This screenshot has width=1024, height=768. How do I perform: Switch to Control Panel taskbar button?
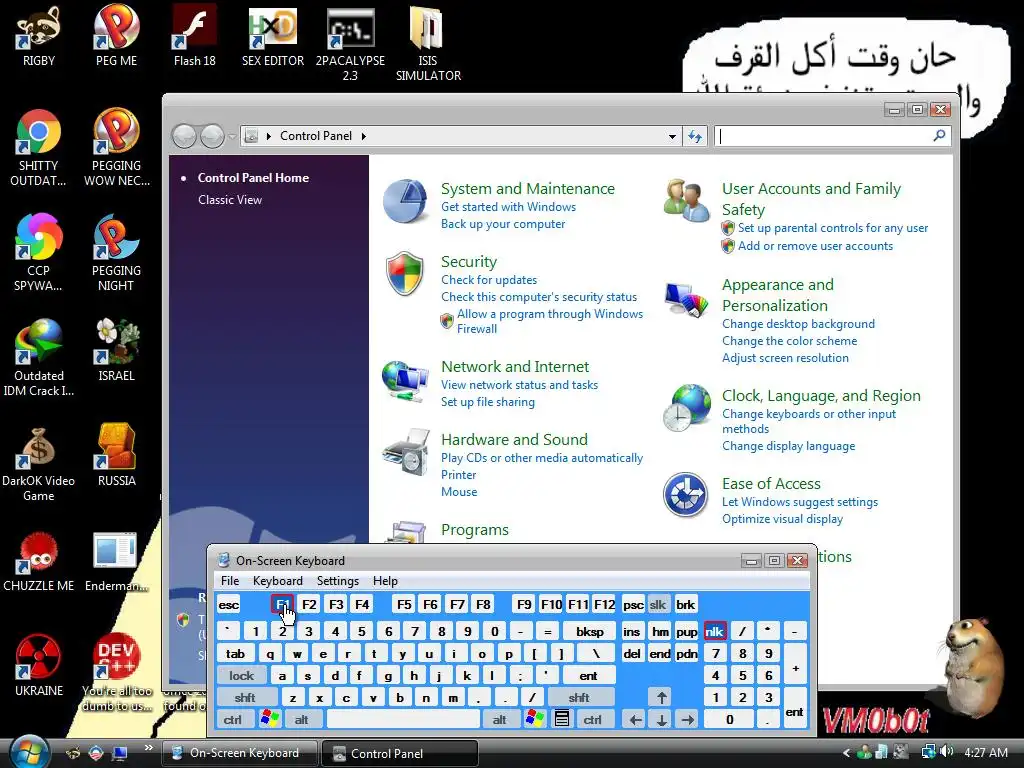click(x=400, y=753)
